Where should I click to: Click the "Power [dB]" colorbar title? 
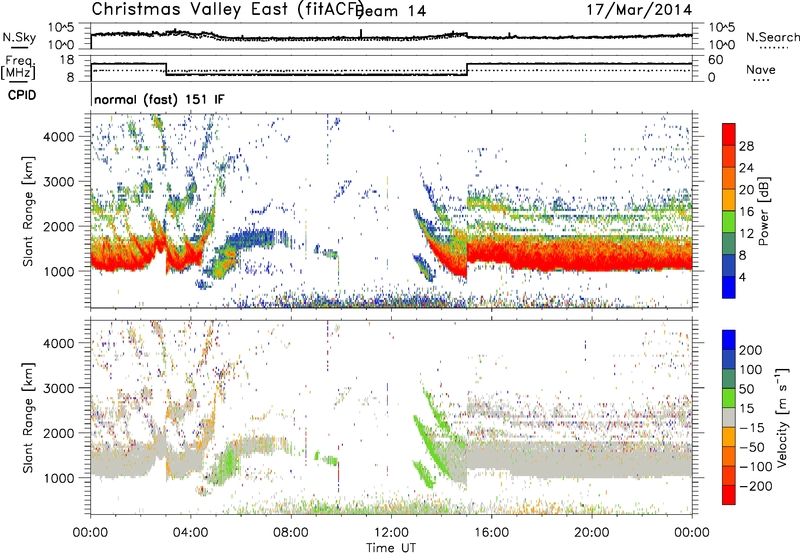(x=764, y=211)
